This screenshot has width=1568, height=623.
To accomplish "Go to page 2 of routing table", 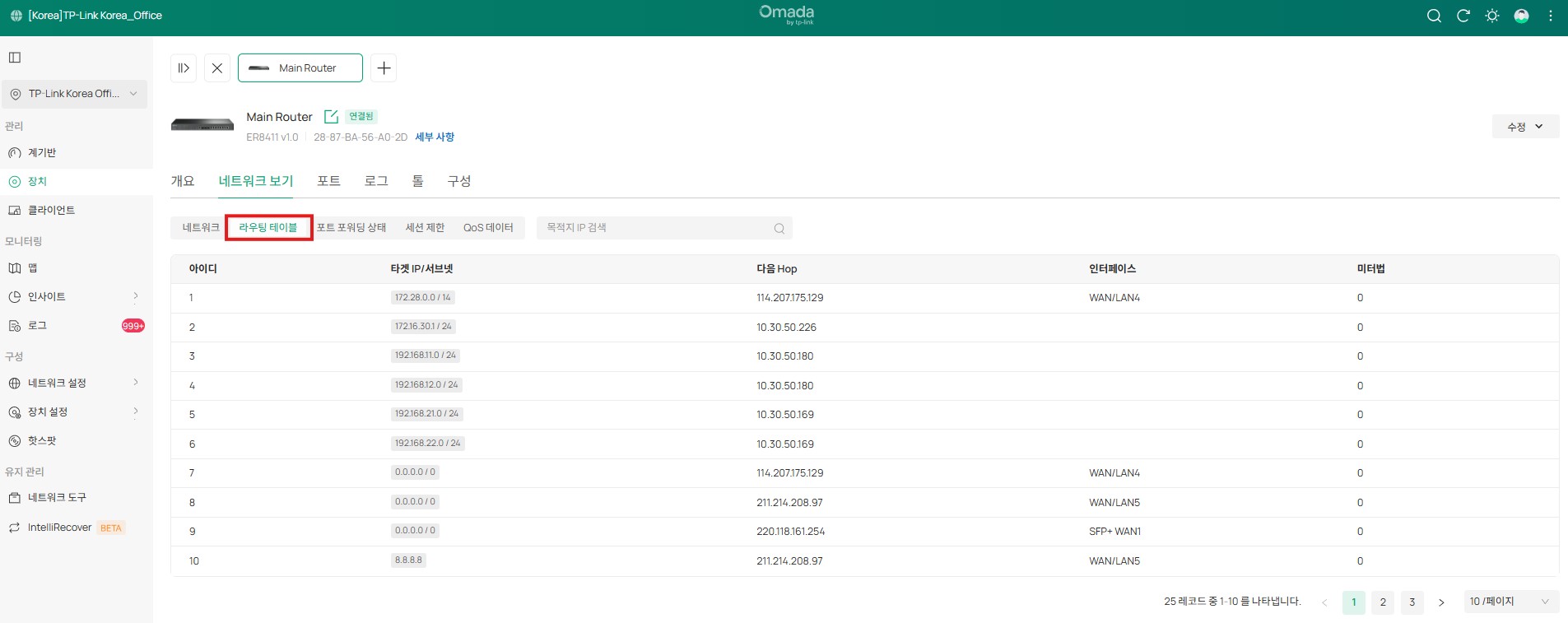I will 1383,602.
